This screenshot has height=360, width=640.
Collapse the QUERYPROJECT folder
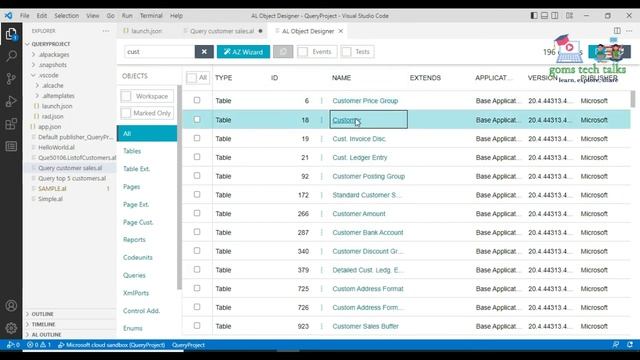click(27, 44)
